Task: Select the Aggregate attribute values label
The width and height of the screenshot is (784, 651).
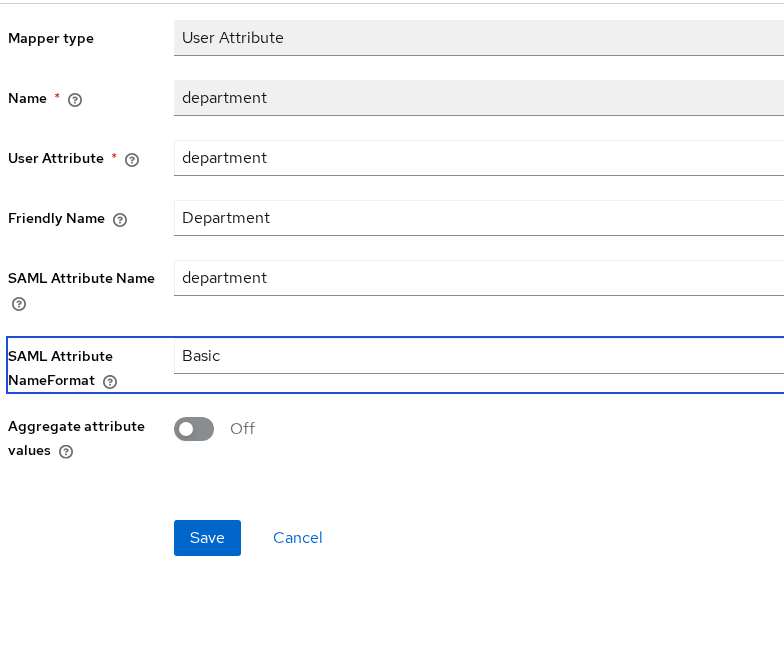Action: 76,438
